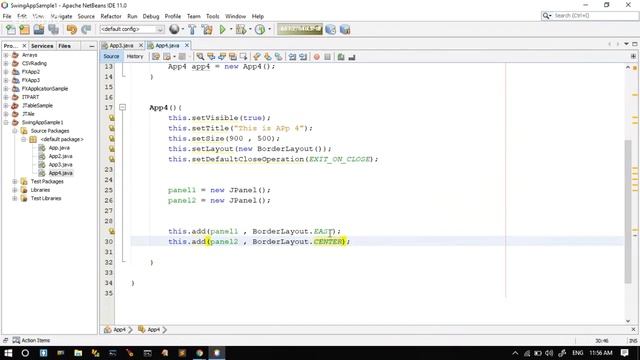Open the Debug Project dropdown arrow
Viewport: 640px width, 360px height.
(250, 29)
